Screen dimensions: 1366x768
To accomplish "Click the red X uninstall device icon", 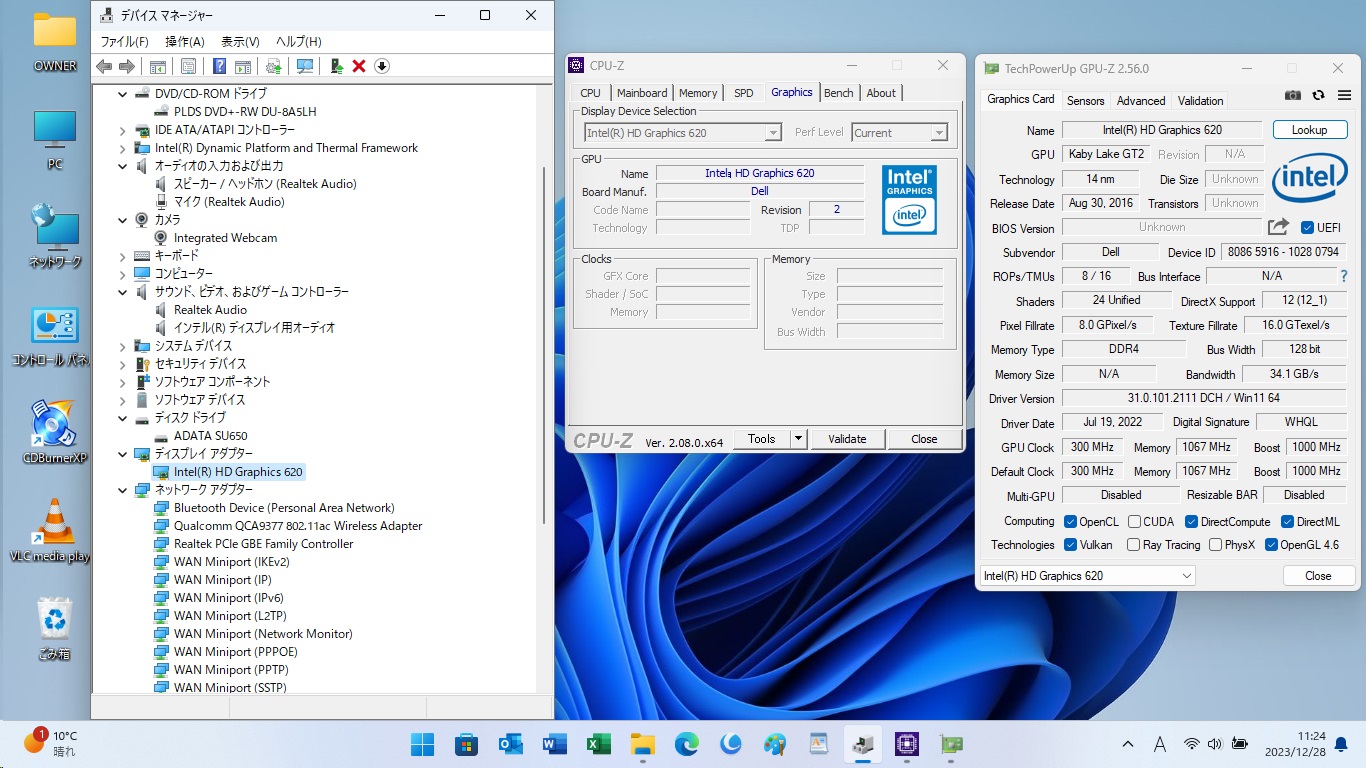I will [359, 66].
